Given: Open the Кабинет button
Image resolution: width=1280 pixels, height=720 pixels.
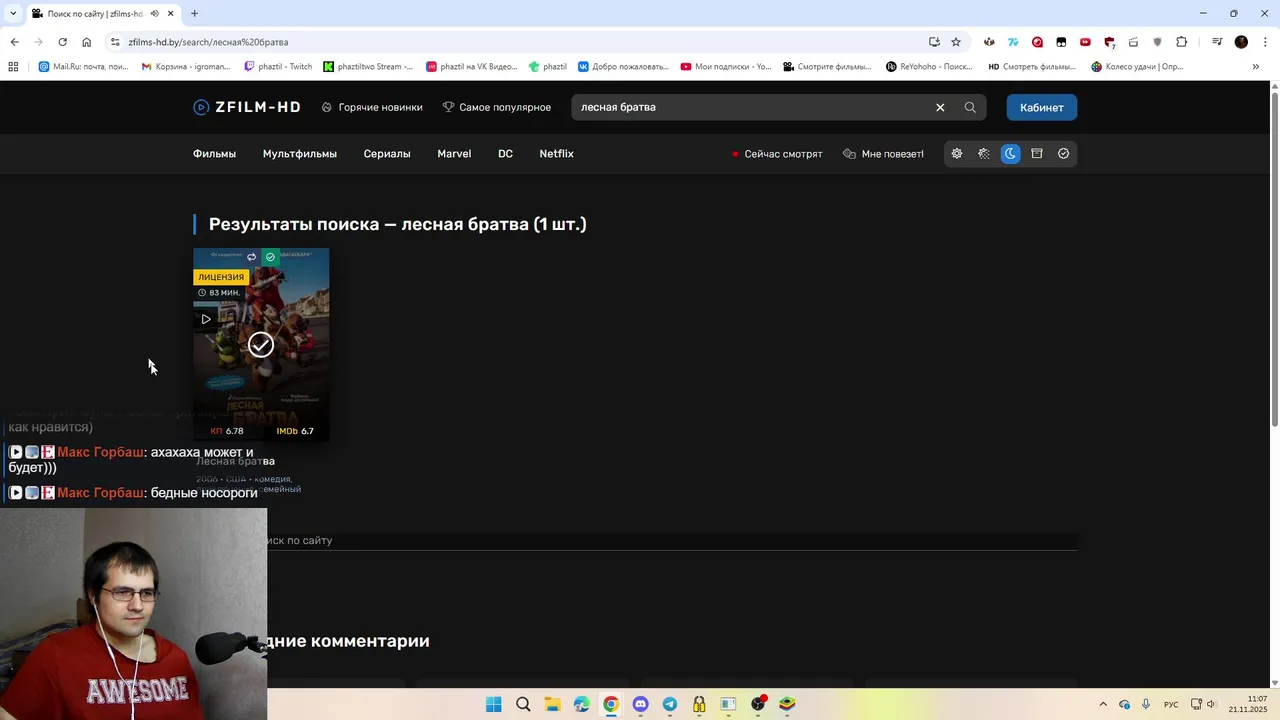Looking at the screenshot, I should click(1042, 107).
